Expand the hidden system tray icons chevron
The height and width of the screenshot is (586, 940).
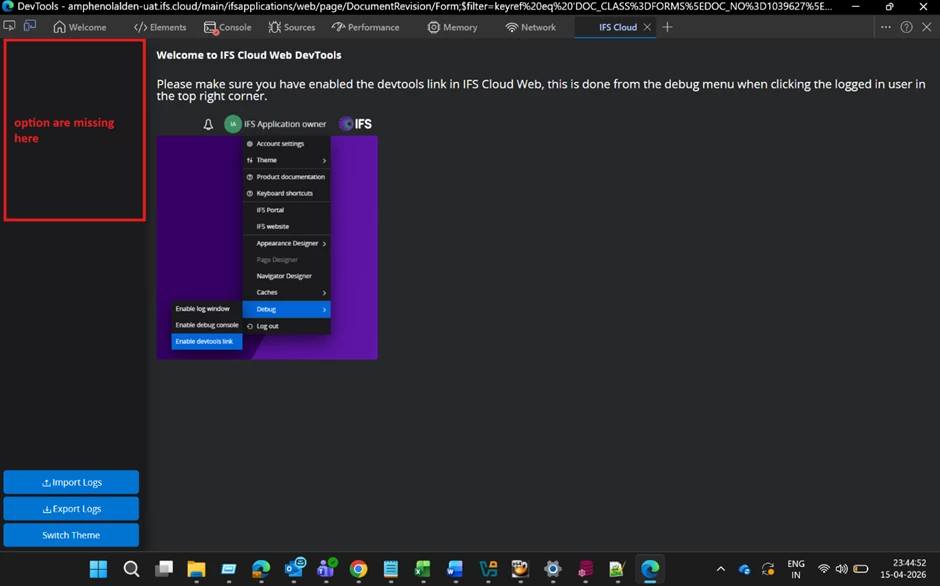coord(721,569)
